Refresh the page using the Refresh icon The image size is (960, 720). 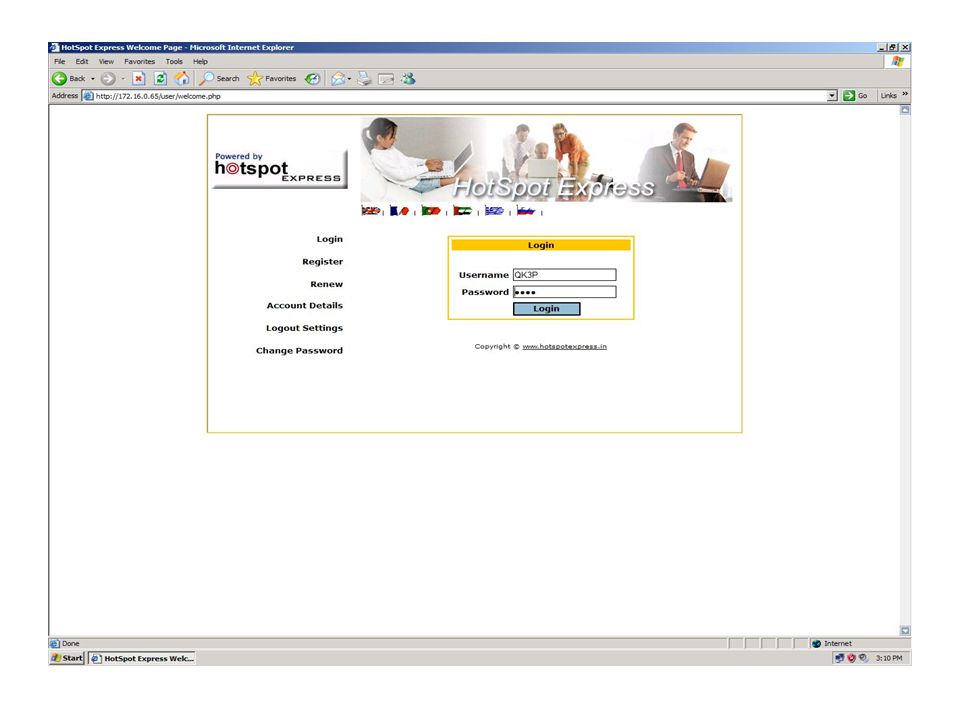pos(160,78)
